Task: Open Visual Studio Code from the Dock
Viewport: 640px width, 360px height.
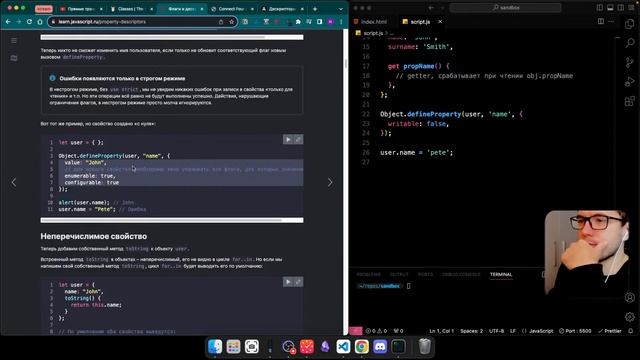Action: 343,347
